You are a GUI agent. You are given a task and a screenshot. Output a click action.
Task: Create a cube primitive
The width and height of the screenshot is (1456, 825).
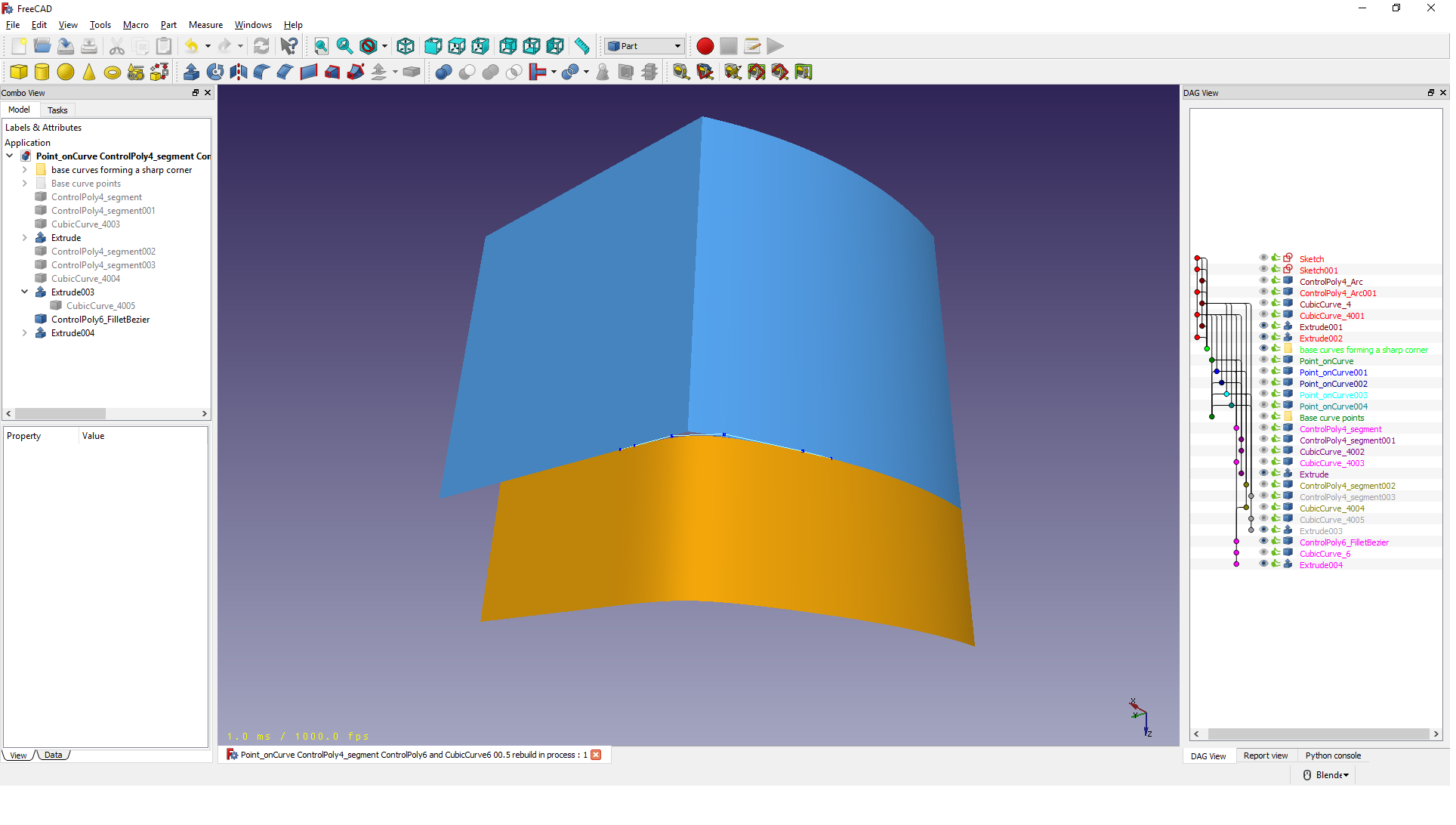coord(19,73)
